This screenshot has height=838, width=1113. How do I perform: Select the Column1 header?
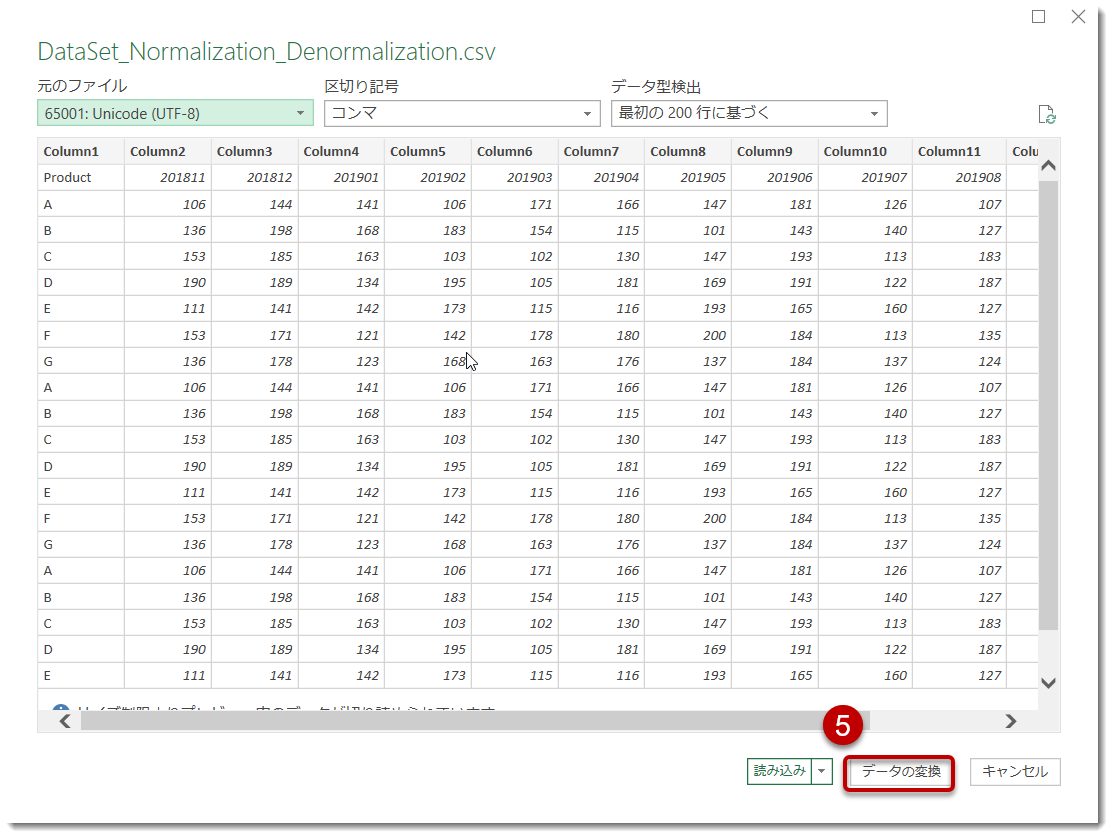pos(81,152)
